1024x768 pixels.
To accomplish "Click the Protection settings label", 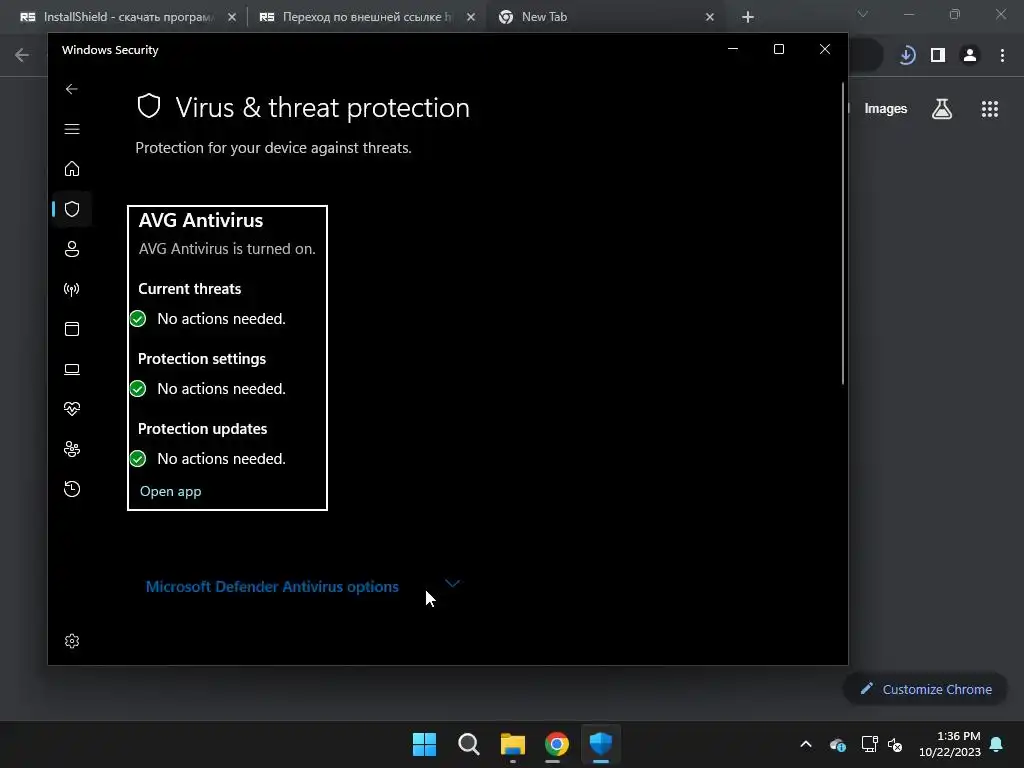I will pyautogui.click(x=202, y=359).
